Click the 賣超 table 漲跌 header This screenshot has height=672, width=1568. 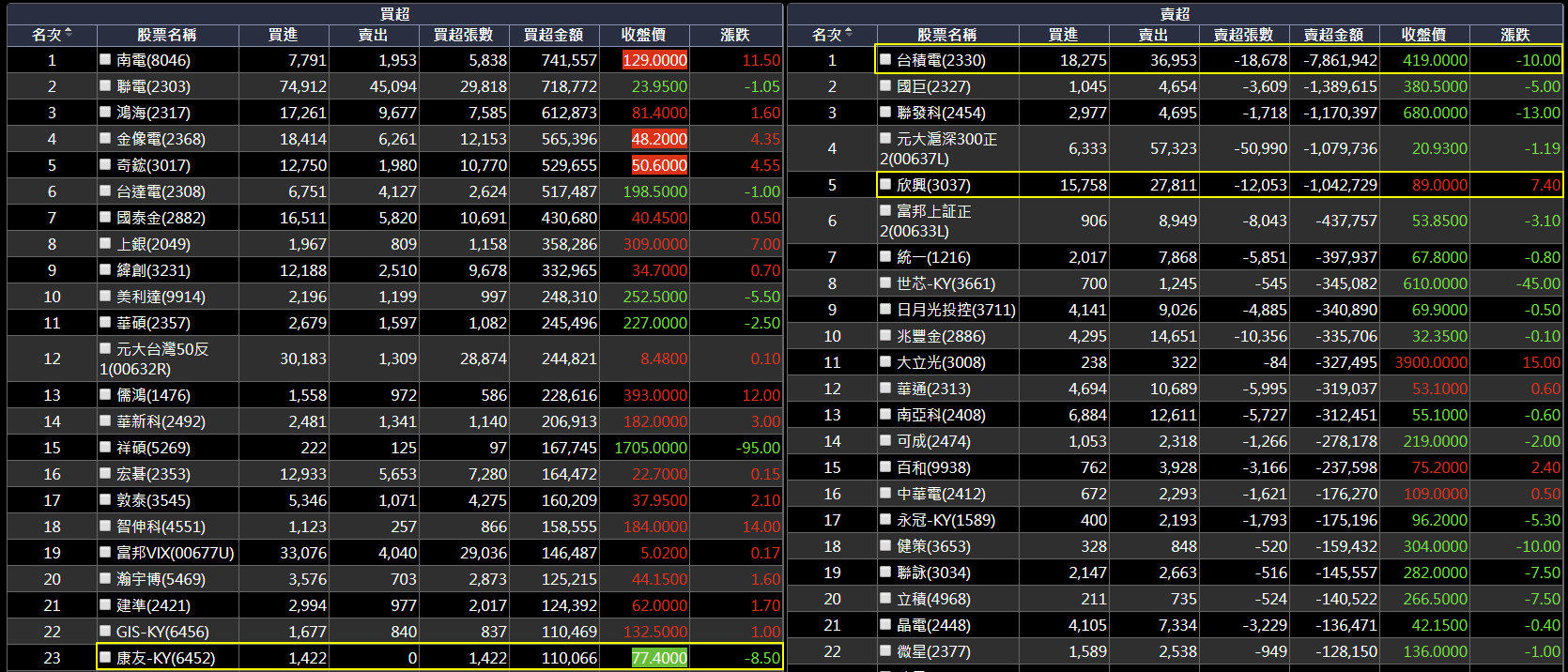point(1515,35)
